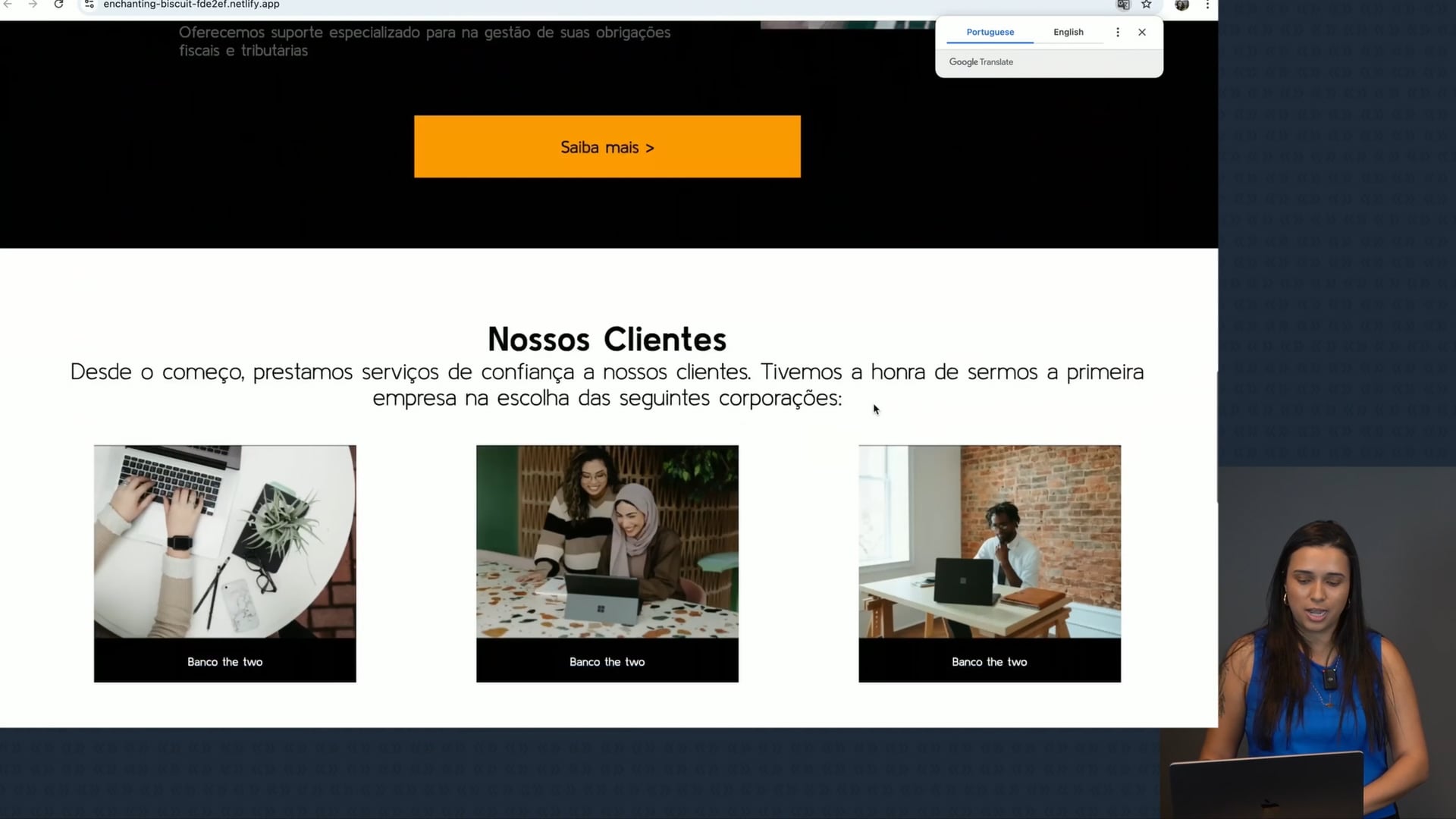The height and width of the screenshot is (819, 1456).
Task: Open translate popup options menu
Action: [x=1117, y=32]
